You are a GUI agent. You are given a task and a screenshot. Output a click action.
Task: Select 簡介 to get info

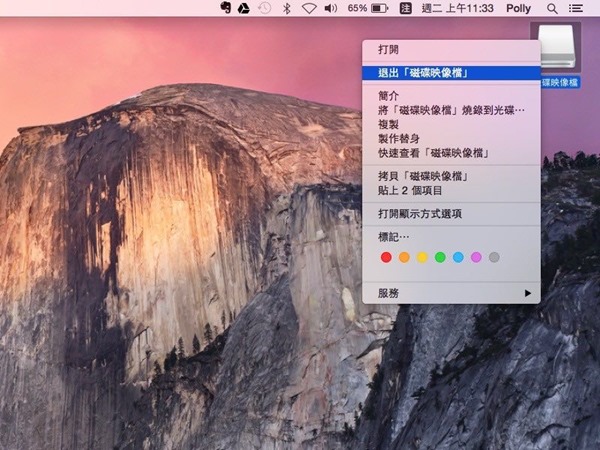pyautogui.click(x=451, y=96)
